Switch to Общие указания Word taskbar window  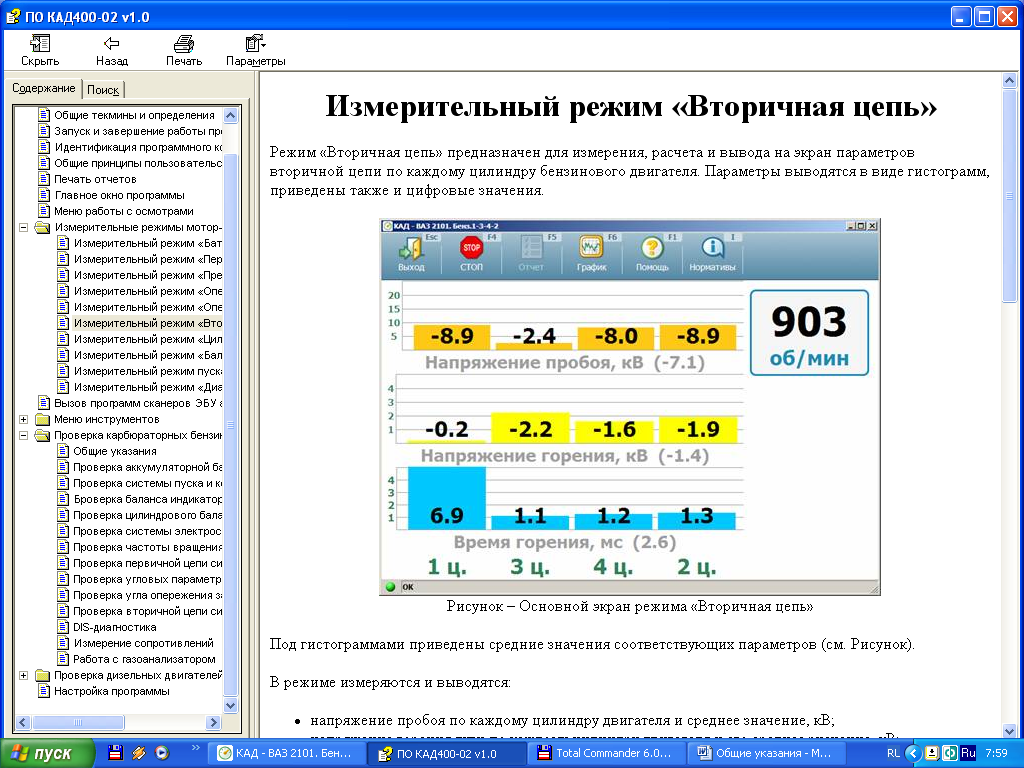[766, 753]
